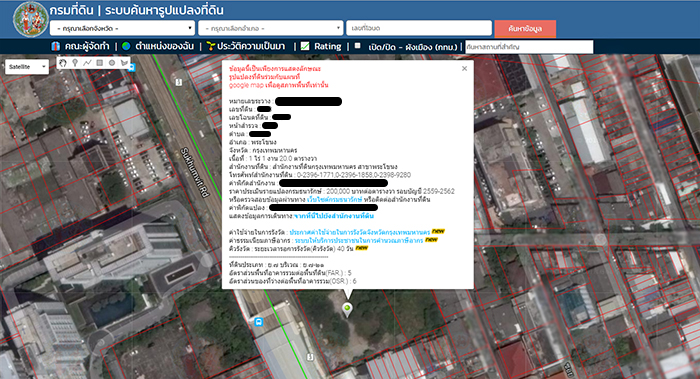Select the circle drawing tool
Viewport: 700px width, 379px height.
coord(112,63)
